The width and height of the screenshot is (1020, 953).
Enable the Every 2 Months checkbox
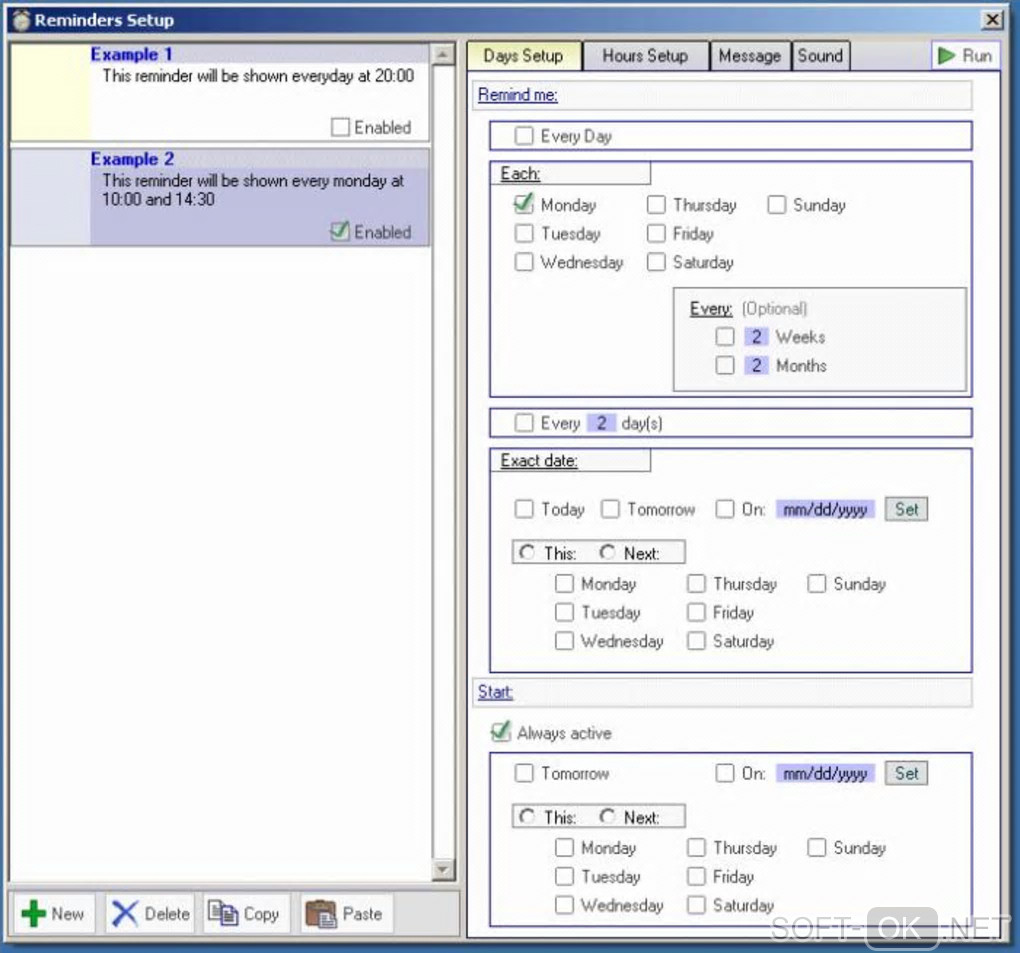tap(725, 366)
